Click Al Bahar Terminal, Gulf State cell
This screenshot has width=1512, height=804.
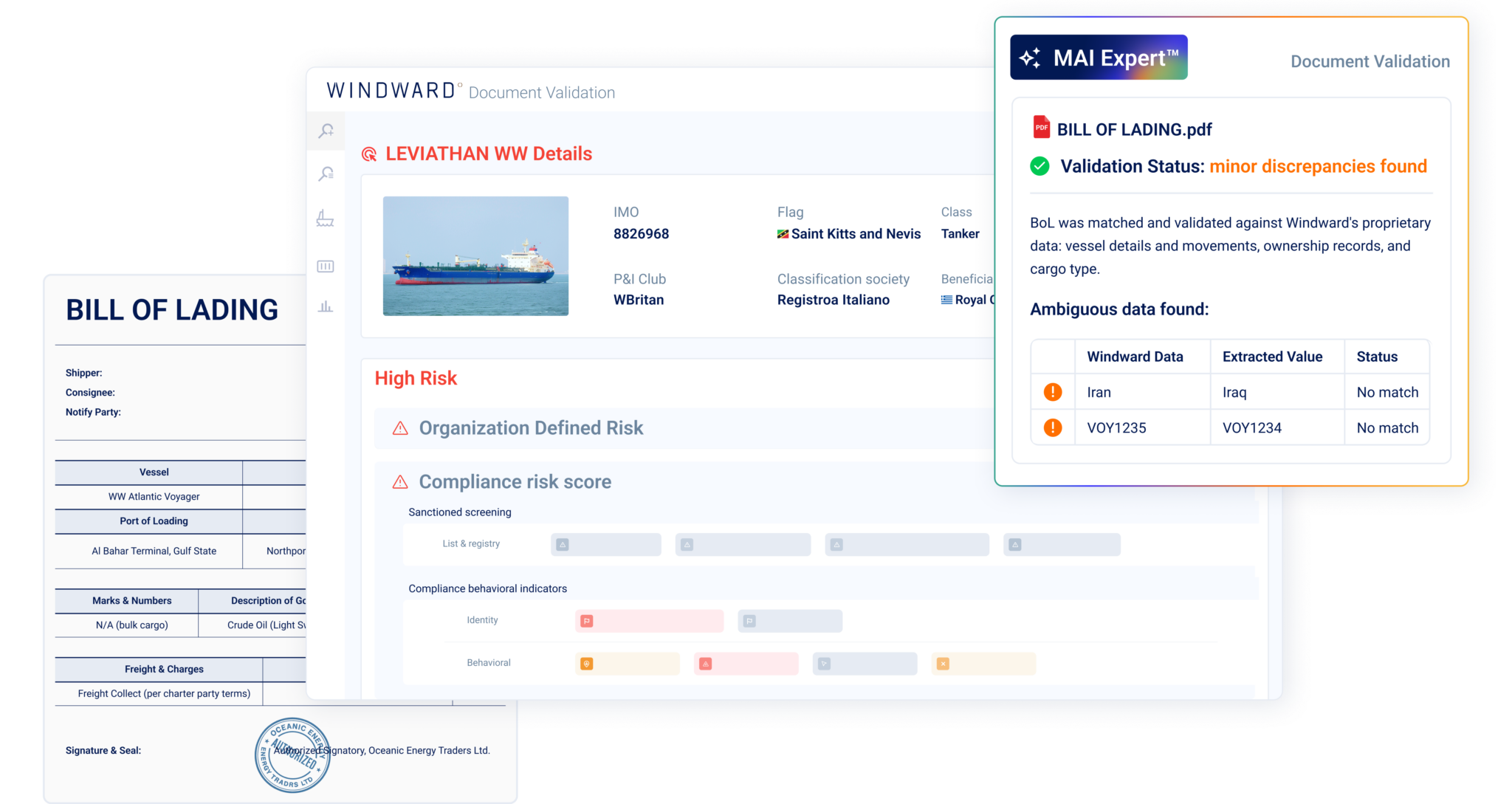[x=154, y=551]
